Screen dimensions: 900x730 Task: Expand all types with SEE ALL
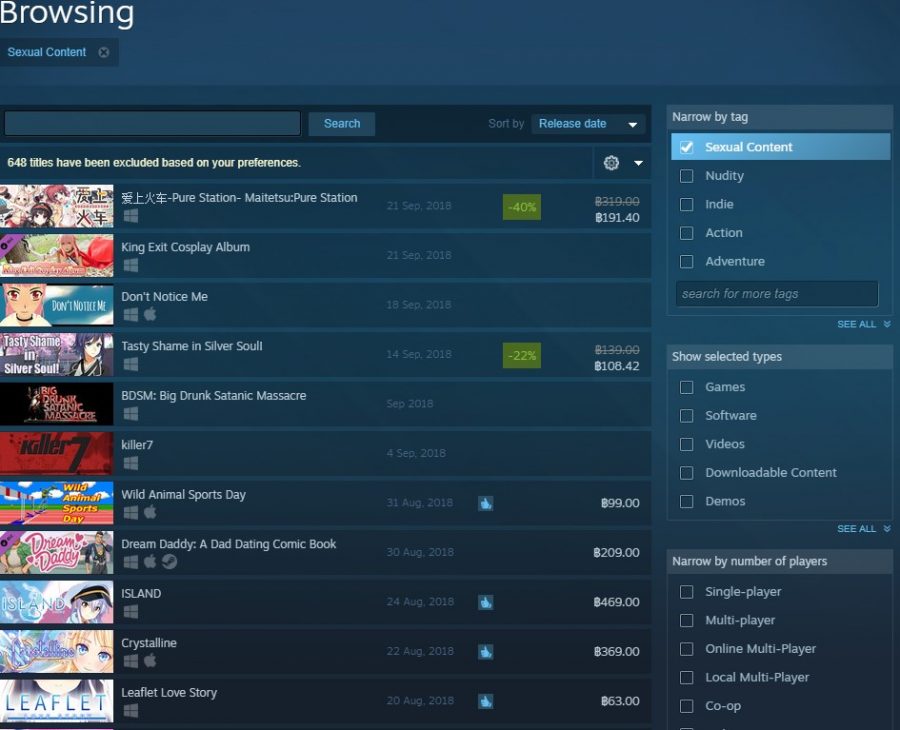[x=863, y=528]
